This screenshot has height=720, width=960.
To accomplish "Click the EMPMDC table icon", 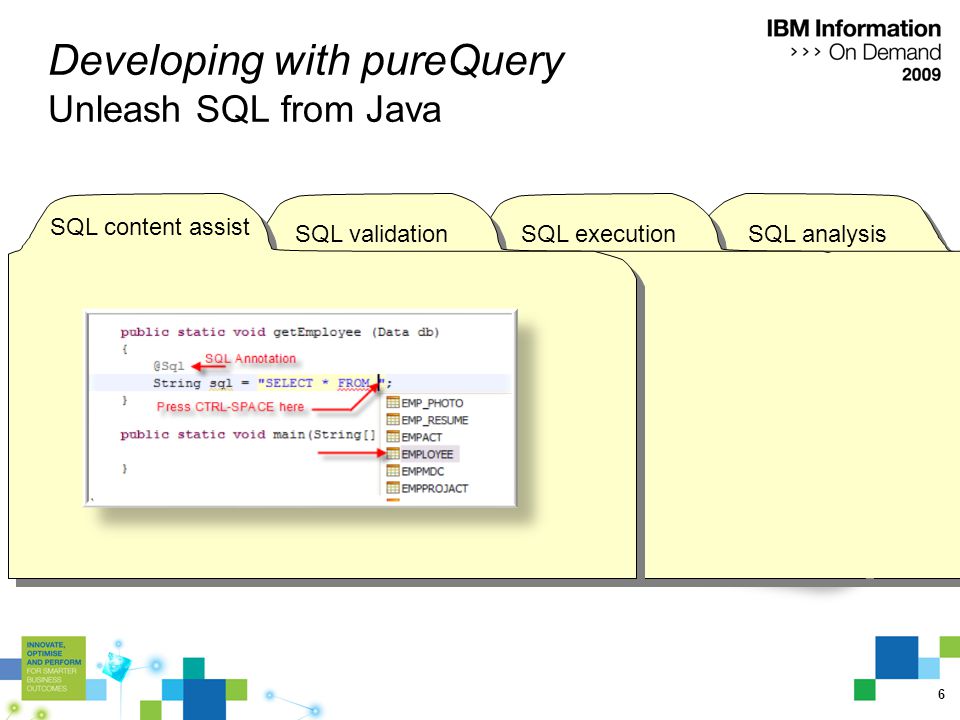I will pos(393,471).
